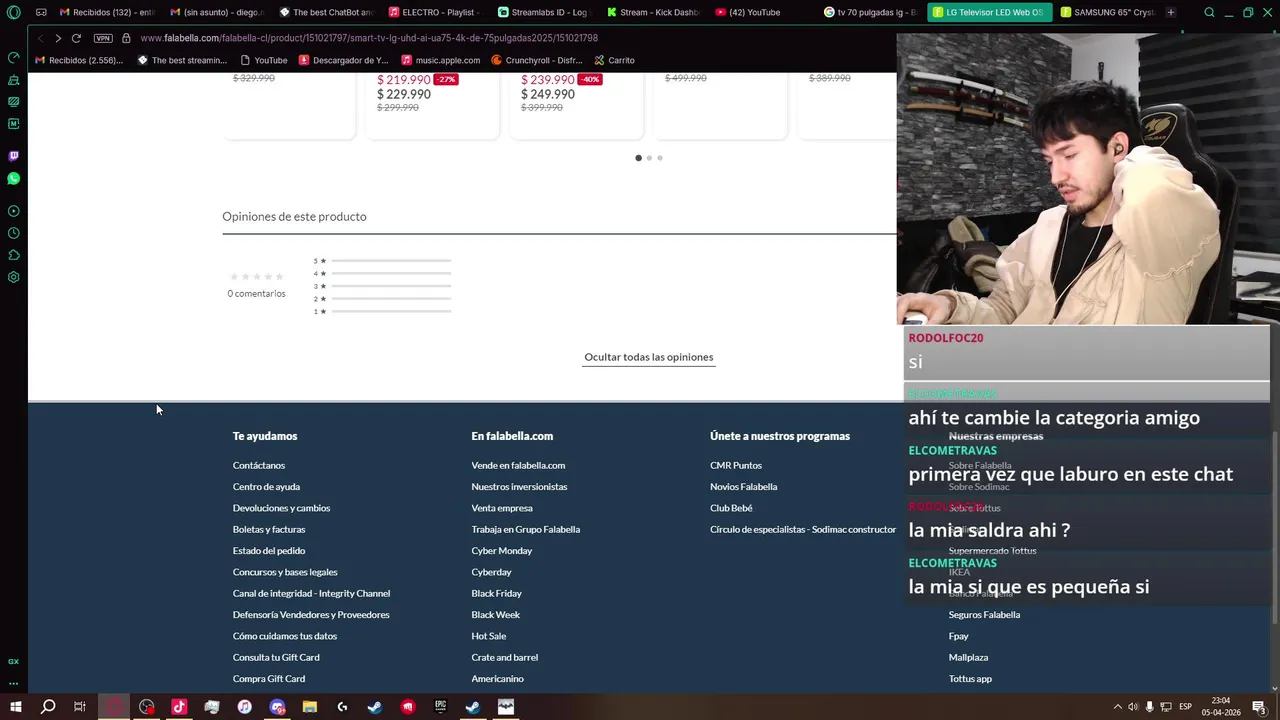Open the Club Bebé link
The height and width of the screenshot is (720, 1280).
[x=731, y=508]
